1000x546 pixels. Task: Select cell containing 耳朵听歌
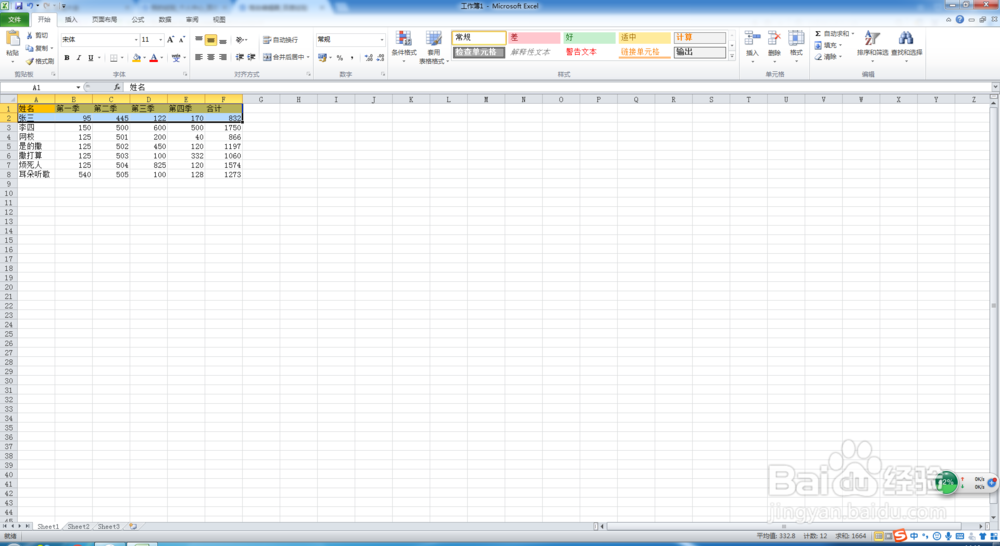click(x=36, y=174)
